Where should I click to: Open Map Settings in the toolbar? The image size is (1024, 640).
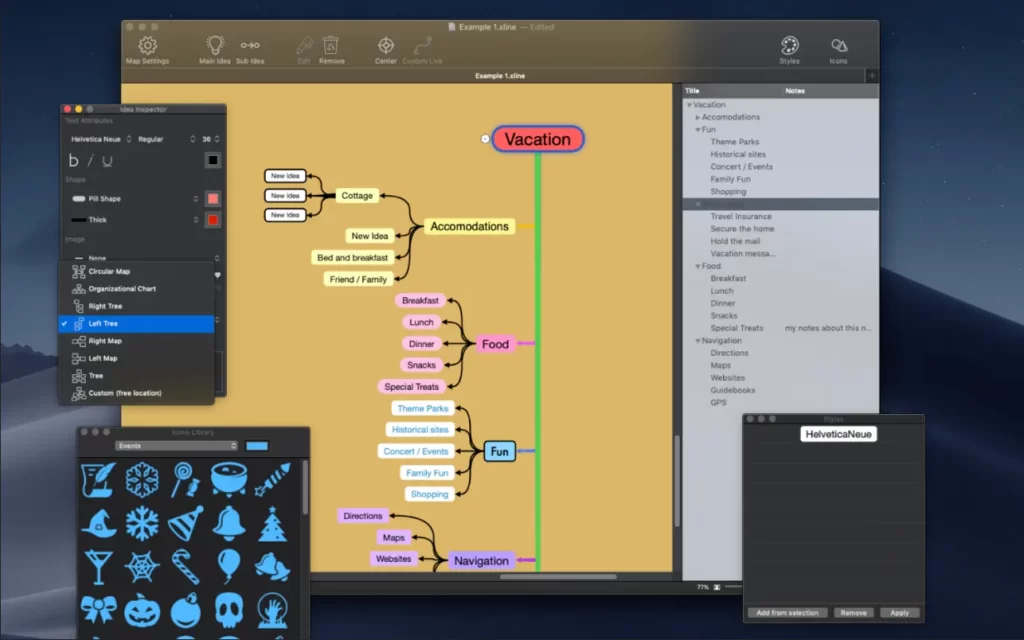pyautogui.click(x=146, y=47)
